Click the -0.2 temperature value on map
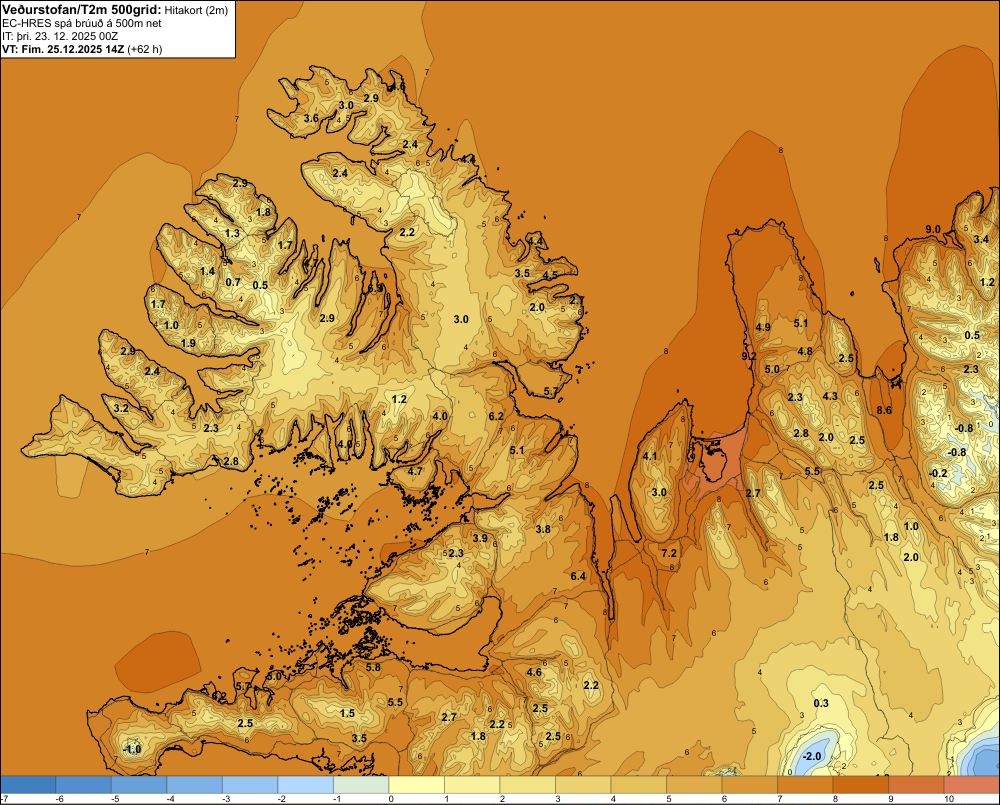Screen dimensions: 1000x805 coord(937,473)
